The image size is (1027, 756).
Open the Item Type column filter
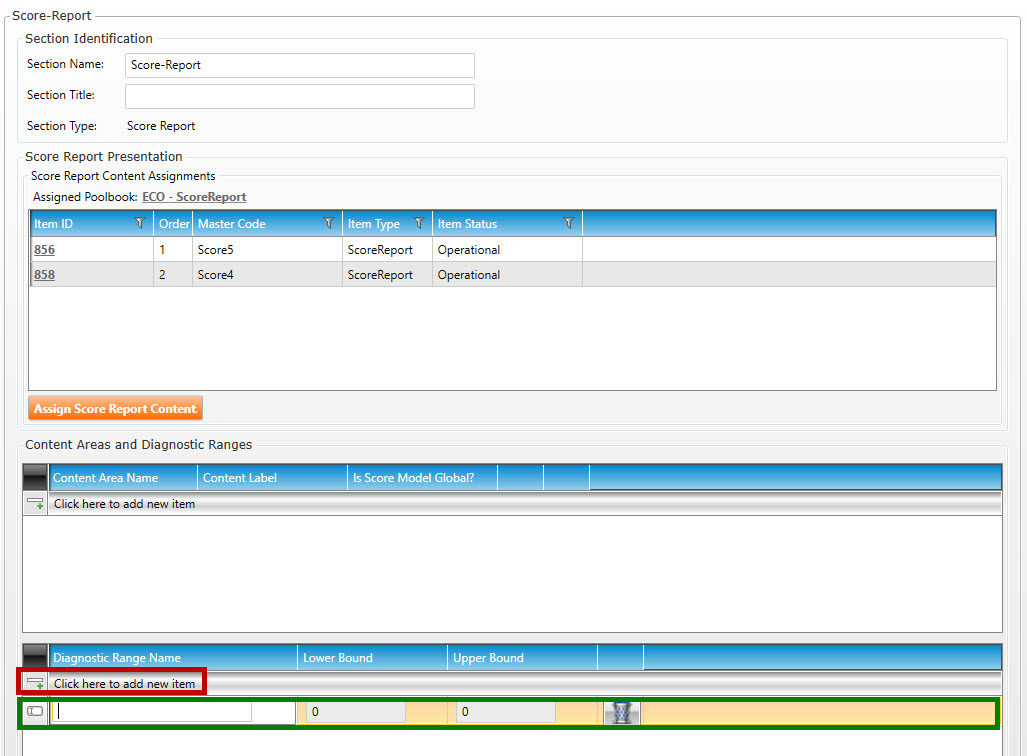419,224
